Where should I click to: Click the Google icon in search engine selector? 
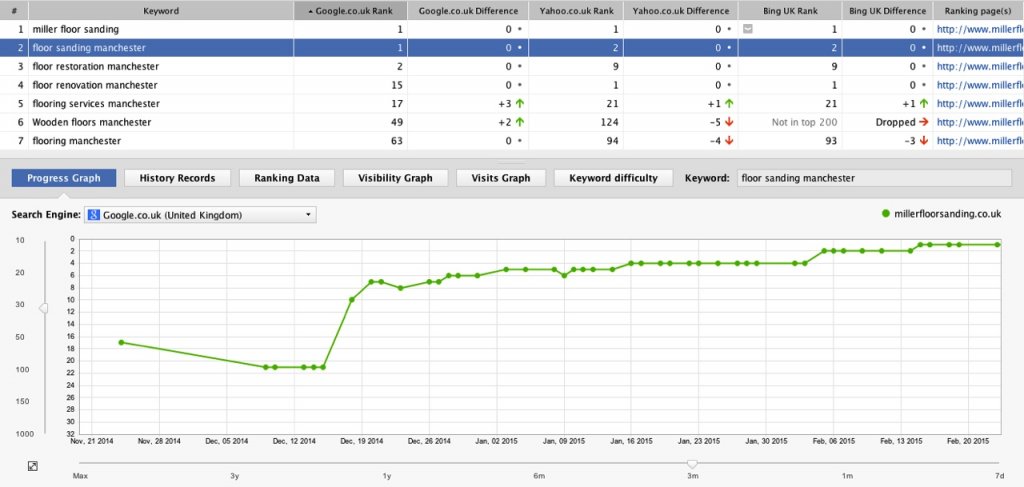point(94,215)
